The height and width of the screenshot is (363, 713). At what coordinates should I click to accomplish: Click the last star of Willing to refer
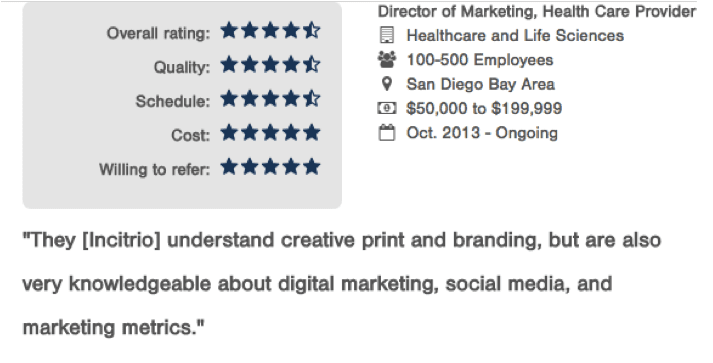pos(311,167)
